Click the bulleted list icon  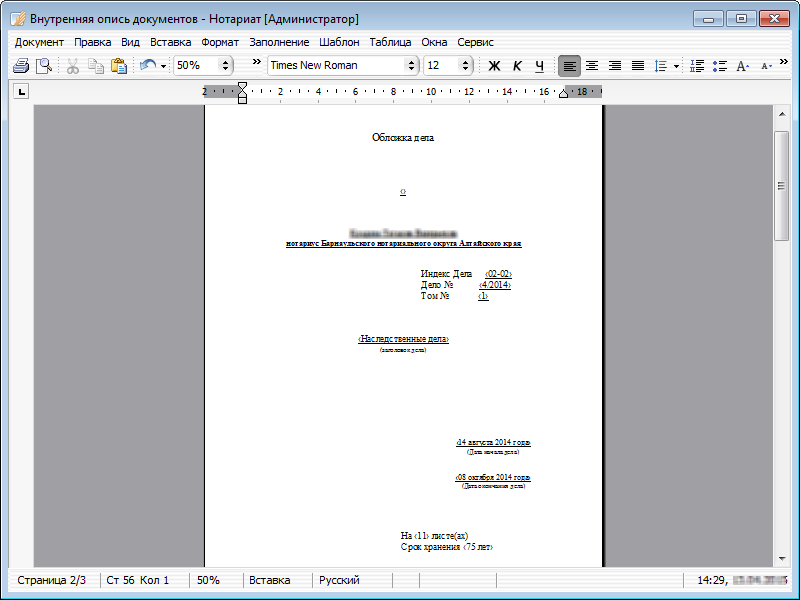point(719,66)
